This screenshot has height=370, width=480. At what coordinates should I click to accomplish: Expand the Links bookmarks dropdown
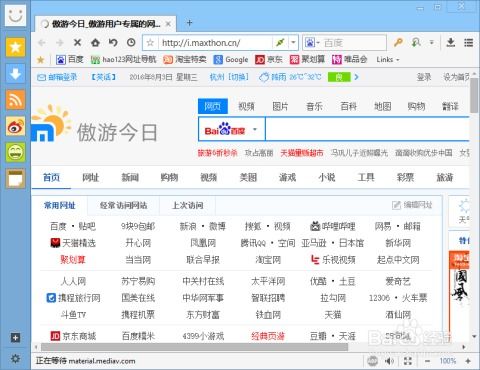coord(388,60)
